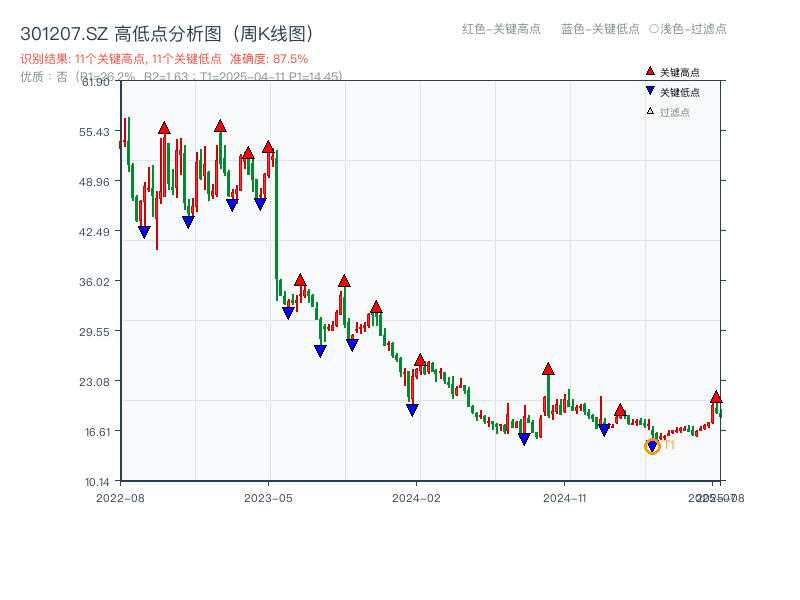Click the first blue triangle below 2022-08 peak
Image resolution: width=800 pixels, height=600 pixels.
click(144, 229)
